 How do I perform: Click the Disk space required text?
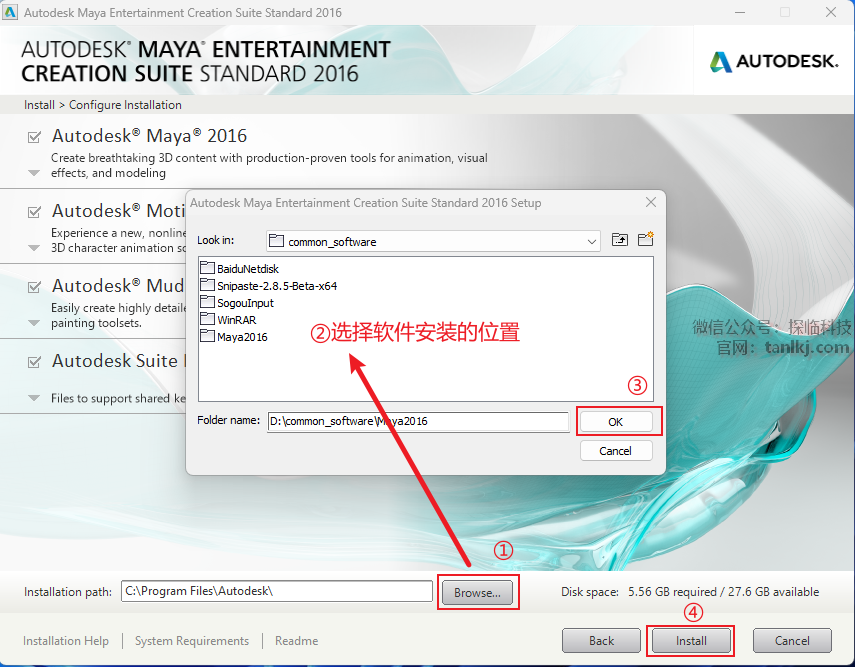(x=690, y=592)
